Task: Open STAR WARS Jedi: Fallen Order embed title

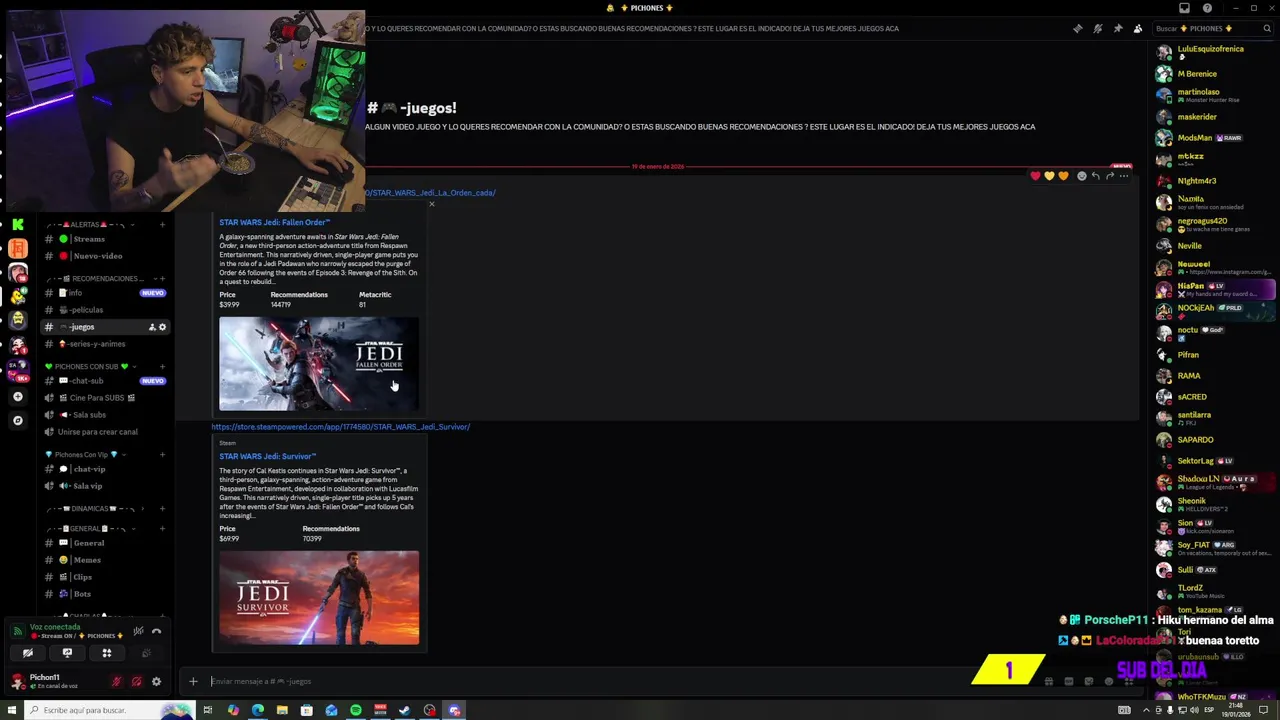Action: click(274, 222)
